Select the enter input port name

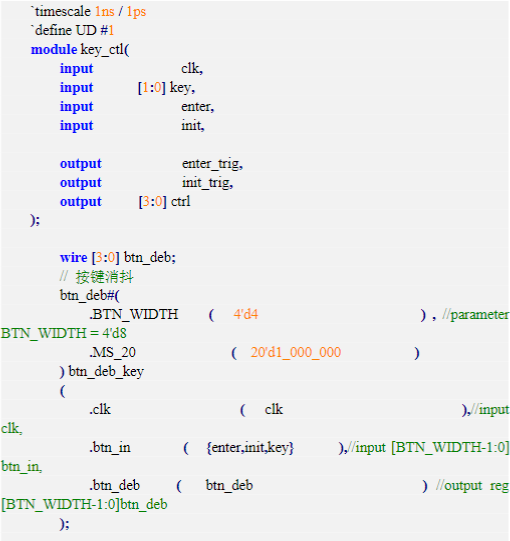point(198,107)
